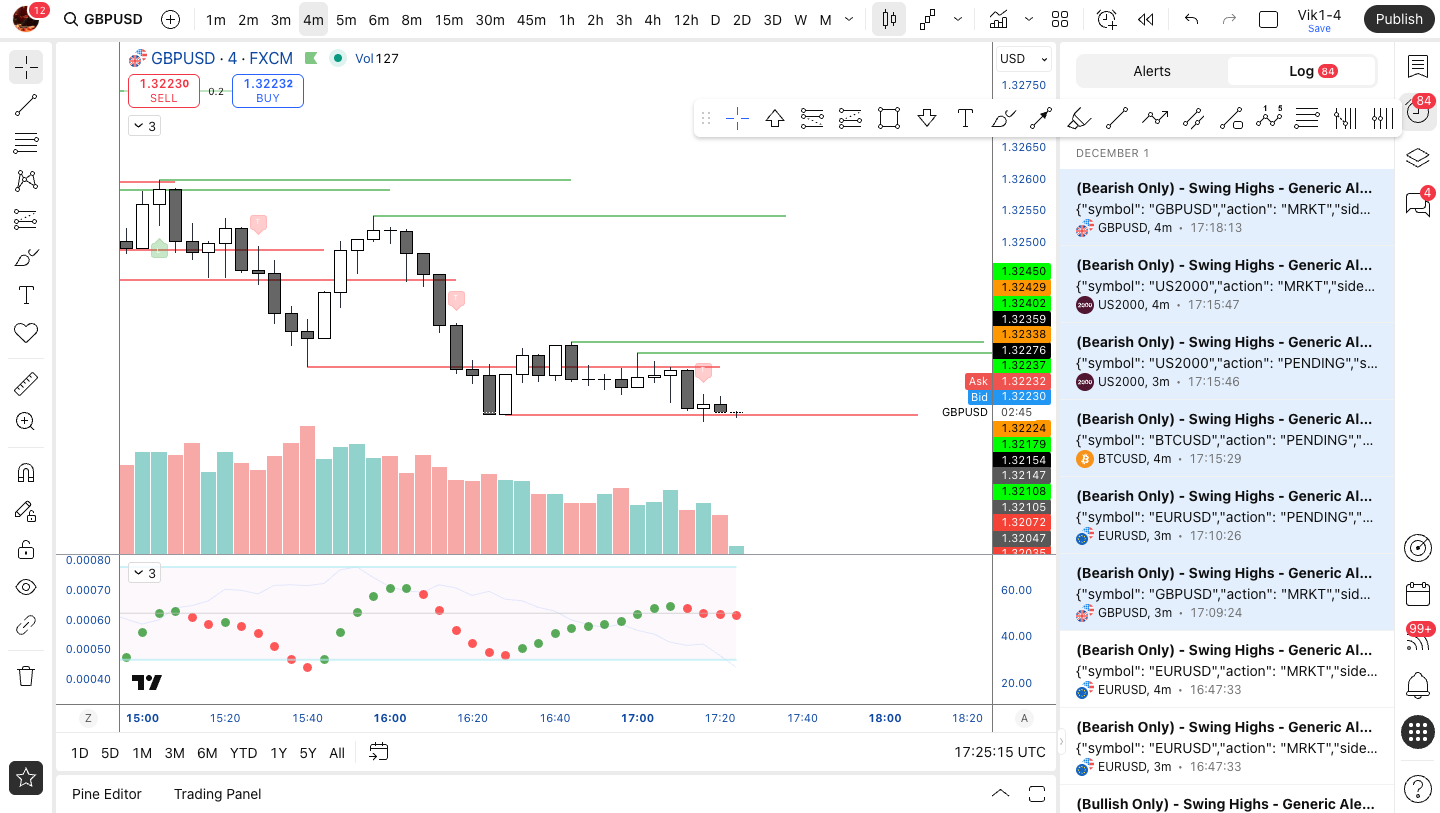The image size is (1440, 813).
Task: Open the help question mark icon
Action: [x=1418, y=789]
